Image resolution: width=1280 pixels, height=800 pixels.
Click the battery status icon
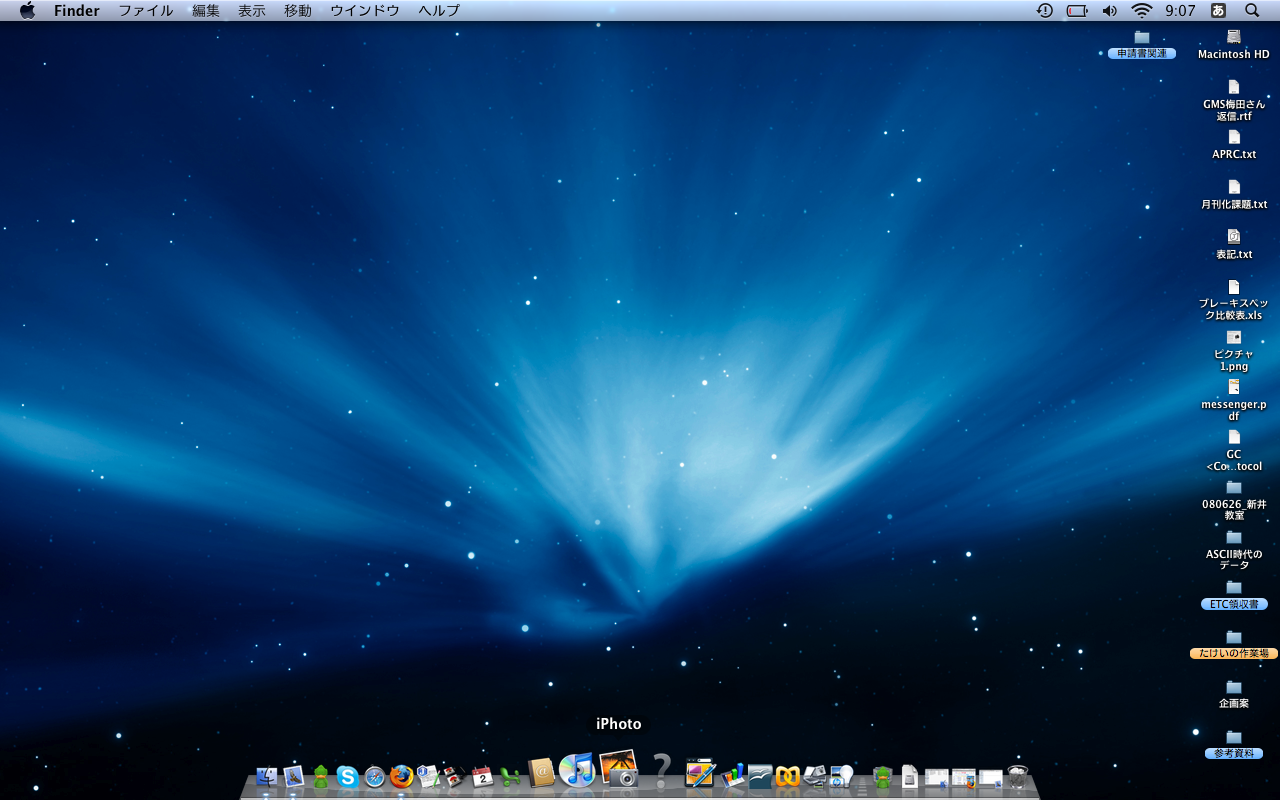1077,10
